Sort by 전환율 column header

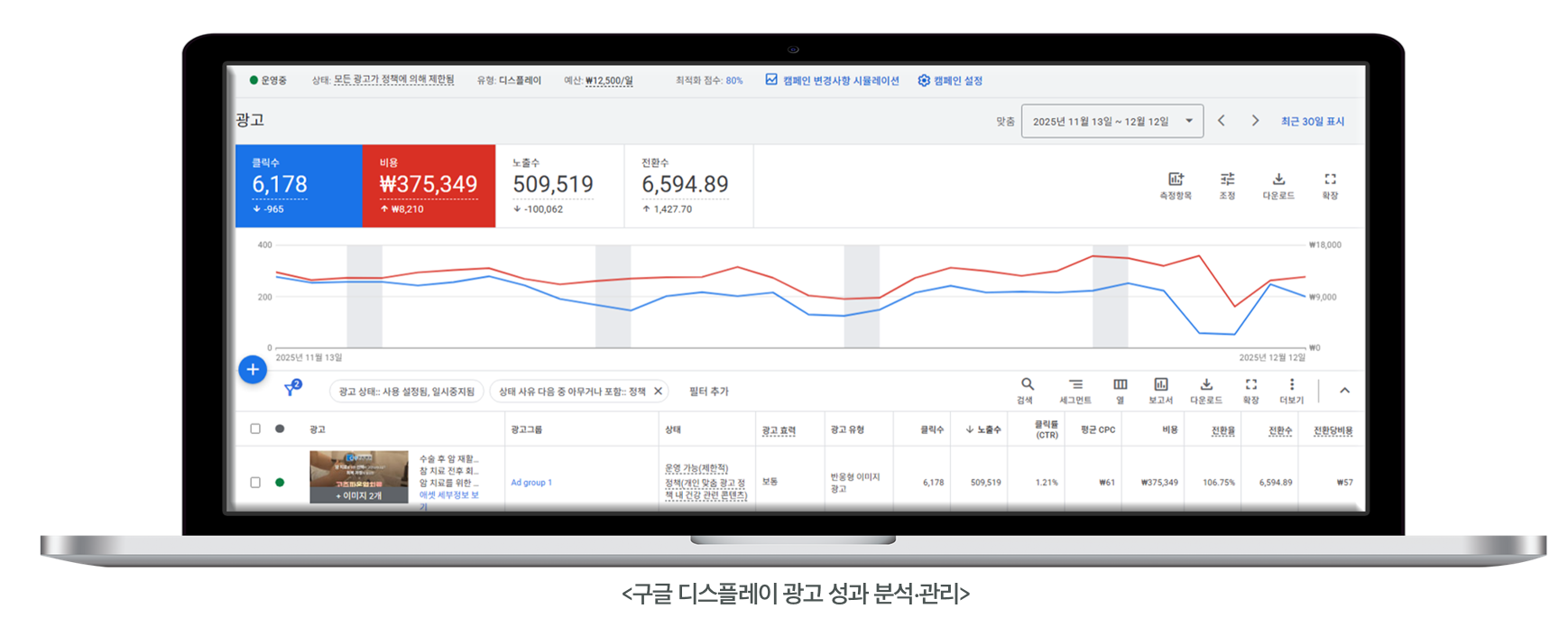pos(1222,430)
